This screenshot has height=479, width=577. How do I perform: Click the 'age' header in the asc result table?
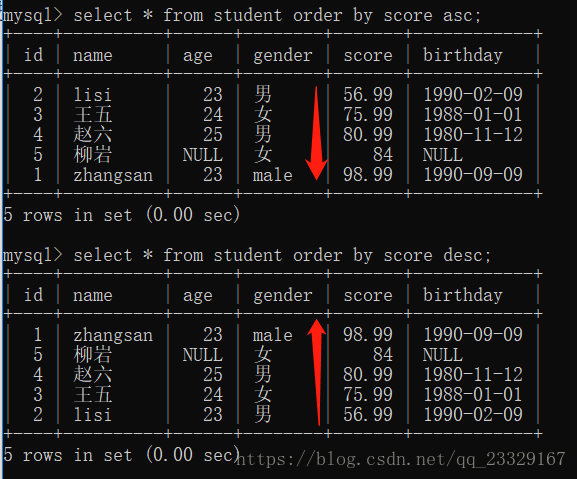click(198, 57)
